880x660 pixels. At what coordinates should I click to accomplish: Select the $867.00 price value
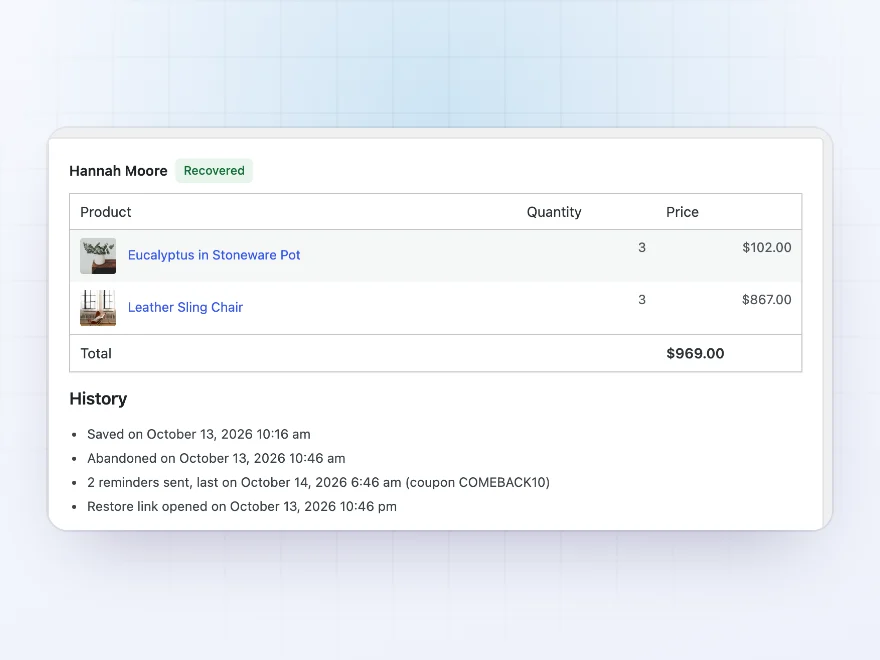767,300
